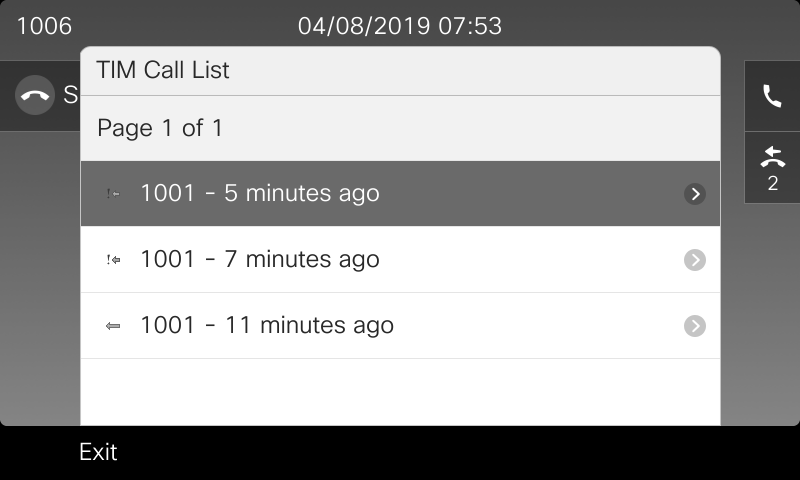The height and width of the screenshot is (480, 800).
Task: Open the missed calls icon showing 2
Action: pos(772,168)
